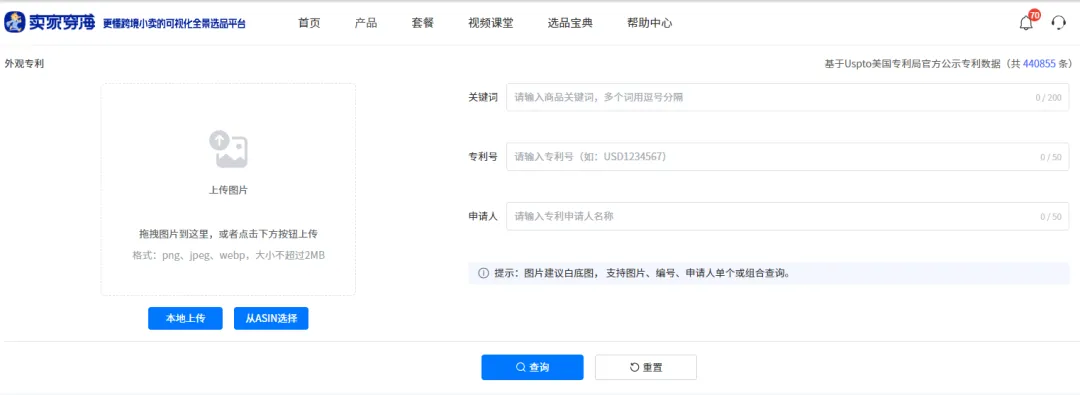Click the hint info icon
This screenshot has height=395, width=1080.
click(x=484, y=273)
